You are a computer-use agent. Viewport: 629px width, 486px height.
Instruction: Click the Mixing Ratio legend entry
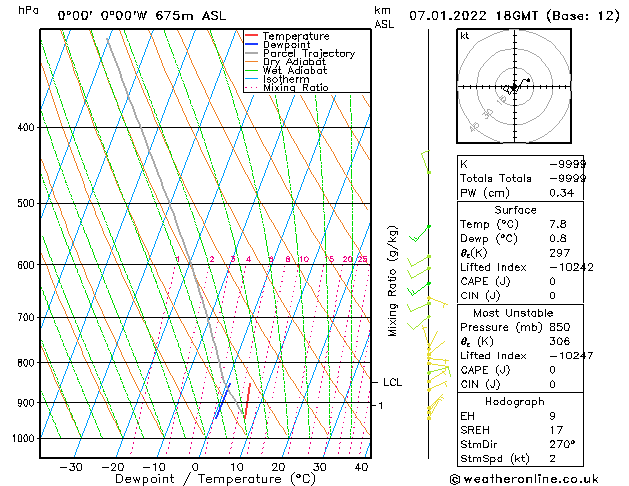click(x=295, y=88)
